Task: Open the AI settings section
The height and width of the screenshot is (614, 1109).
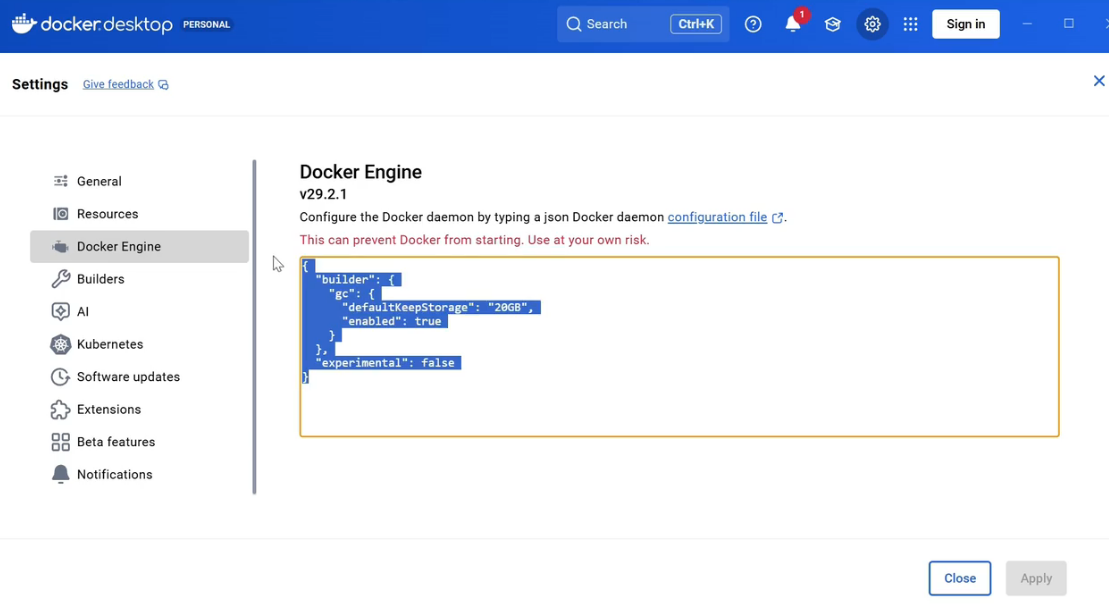Action: [x=139, y=311]
